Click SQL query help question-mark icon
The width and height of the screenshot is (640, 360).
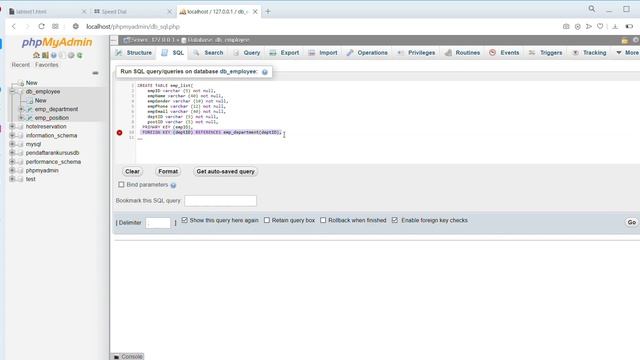pyautogui.click(x=265, y=72)
